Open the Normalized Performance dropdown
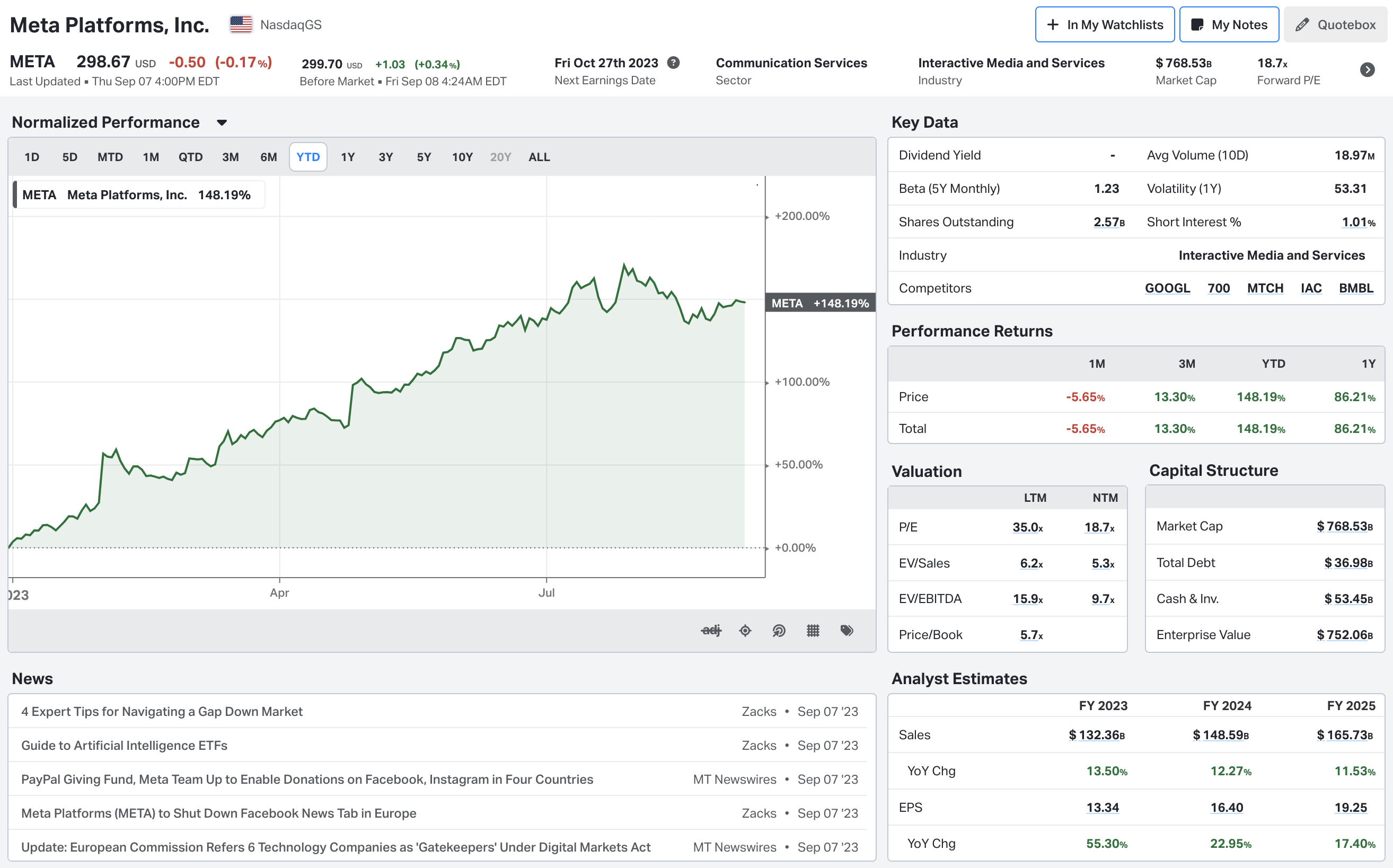1393x868 pixels. (222, 122)
